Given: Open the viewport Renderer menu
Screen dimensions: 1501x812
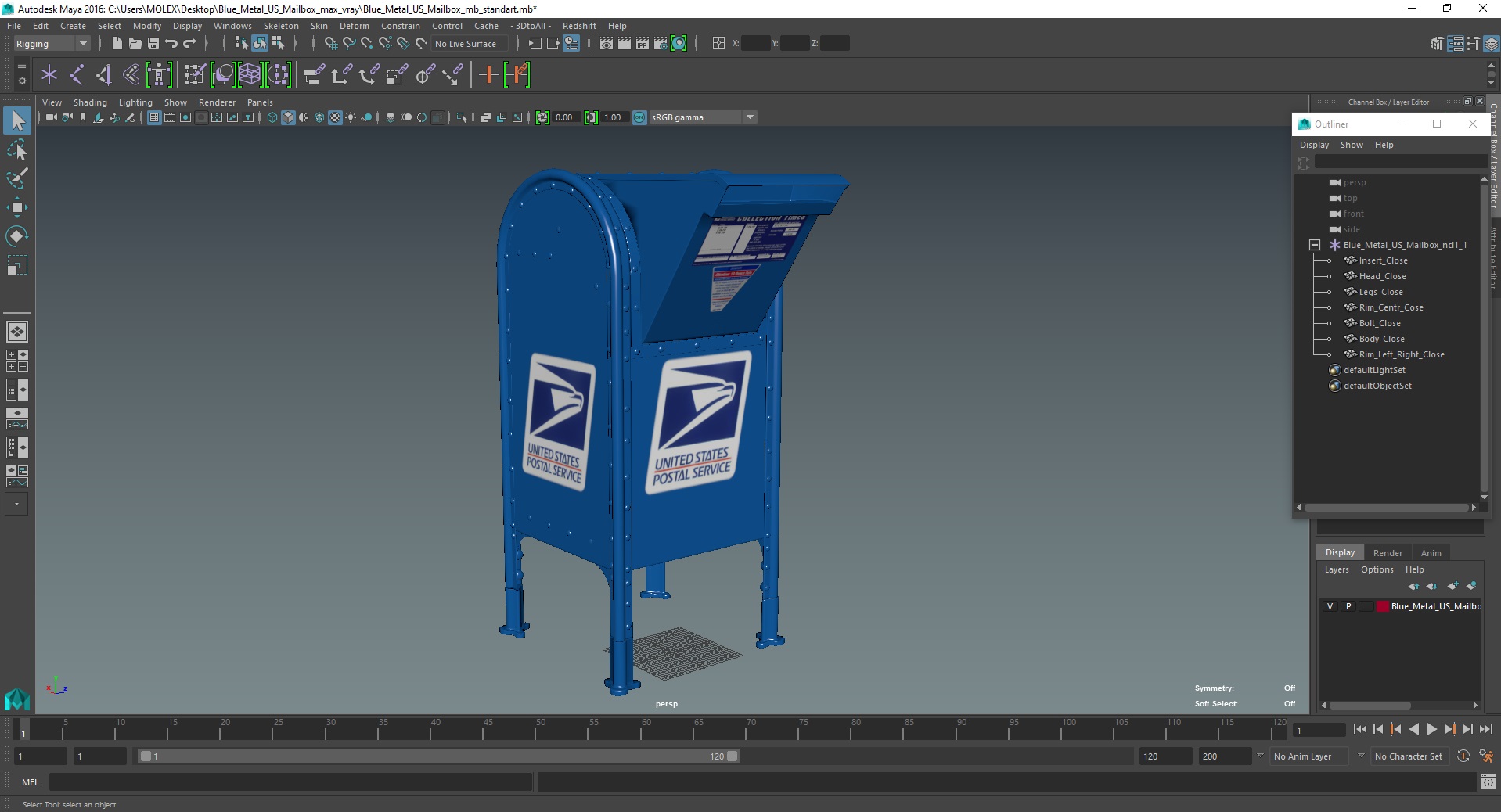Looking at the screenshot, I should (x=217, y=102).
